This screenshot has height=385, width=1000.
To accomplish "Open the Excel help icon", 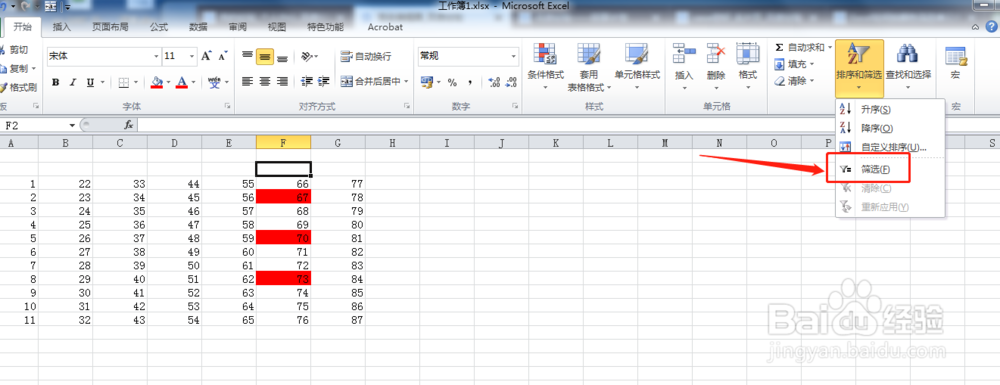I will tap(991, 27).
